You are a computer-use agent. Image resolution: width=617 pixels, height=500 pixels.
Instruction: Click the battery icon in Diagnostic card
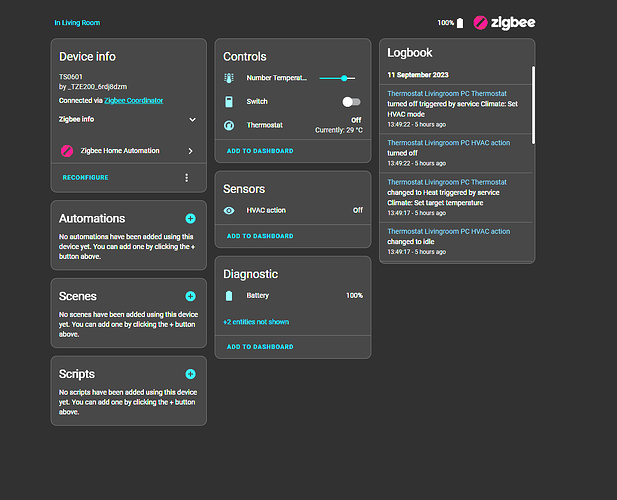[x=229, y=296]
